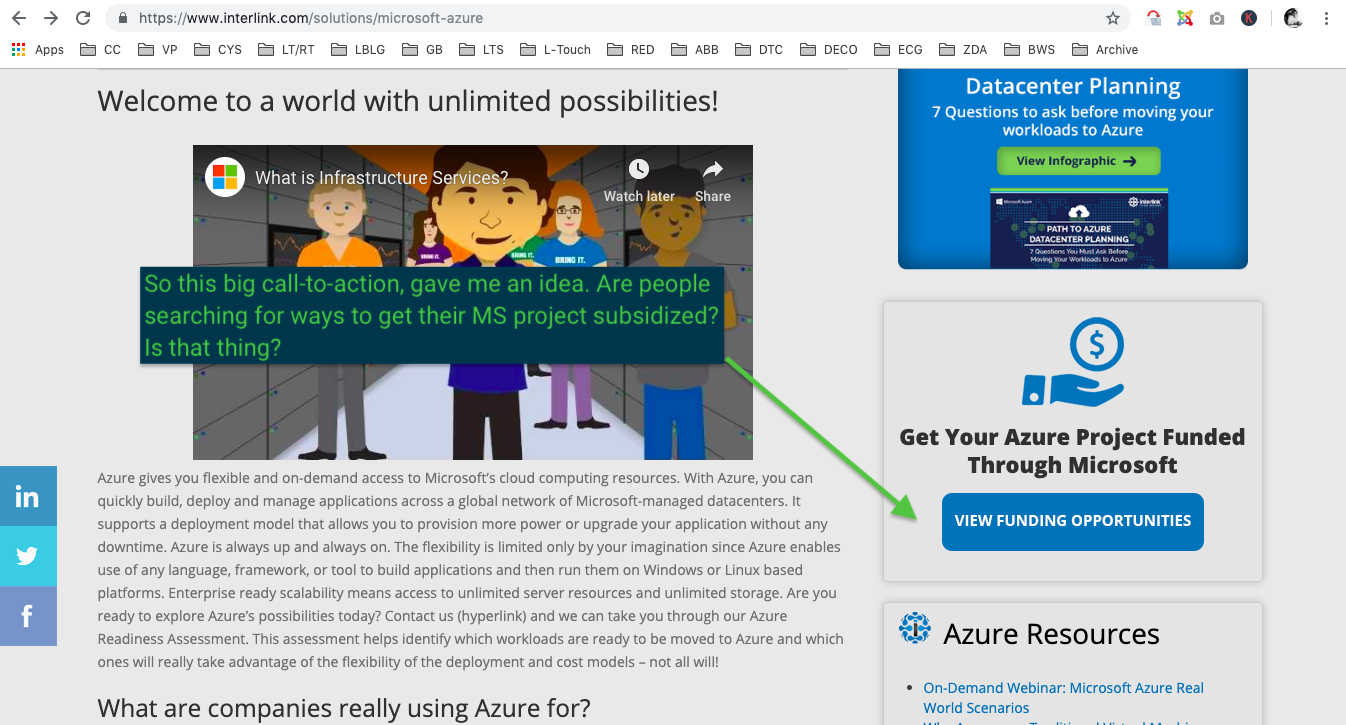Open the ZDA bookmark folder

point(964,49)
